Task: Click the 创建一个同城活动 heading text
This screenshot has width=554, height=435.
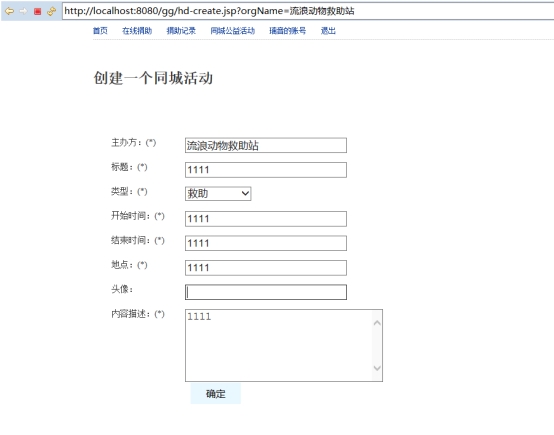Action: [153, 78]
